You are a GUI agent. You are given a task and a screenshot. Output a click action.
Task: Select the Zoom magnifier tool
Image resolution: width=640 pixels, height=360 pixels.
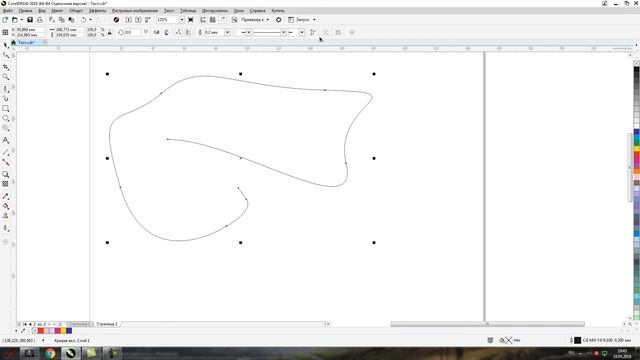coord(6,77)
